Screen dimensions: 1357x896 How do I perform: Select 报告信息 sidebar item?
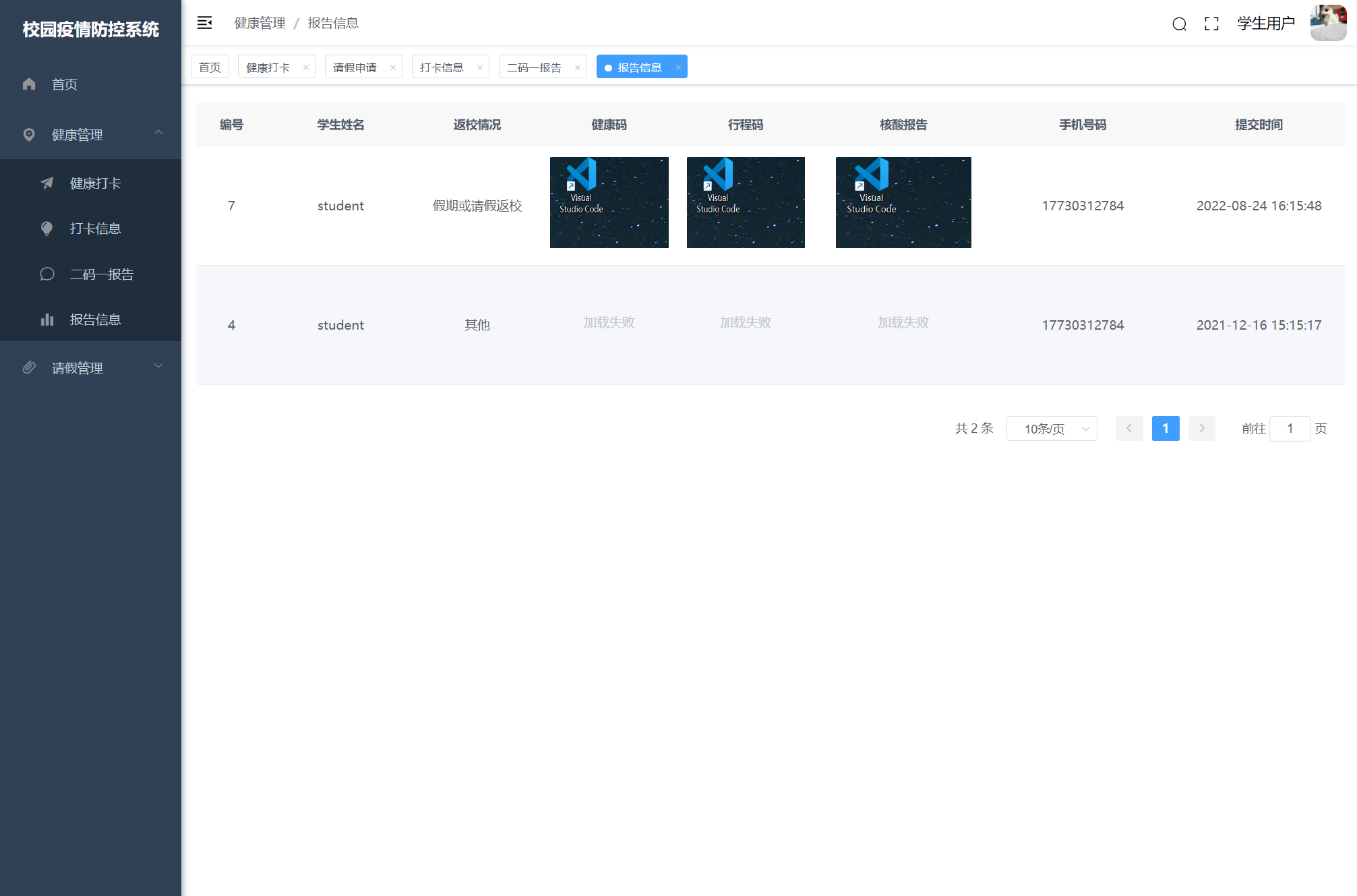95,320
